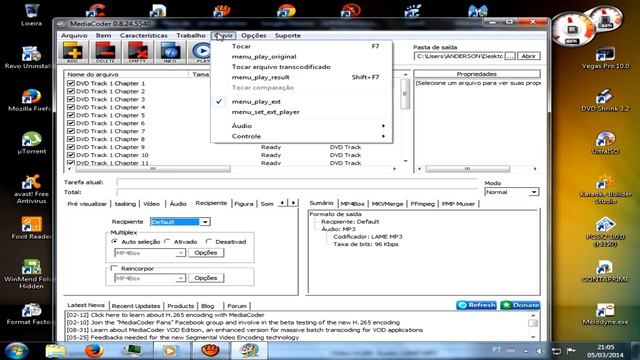Open CONTAPRIME desktop shortcut

[x=605, y=271]
